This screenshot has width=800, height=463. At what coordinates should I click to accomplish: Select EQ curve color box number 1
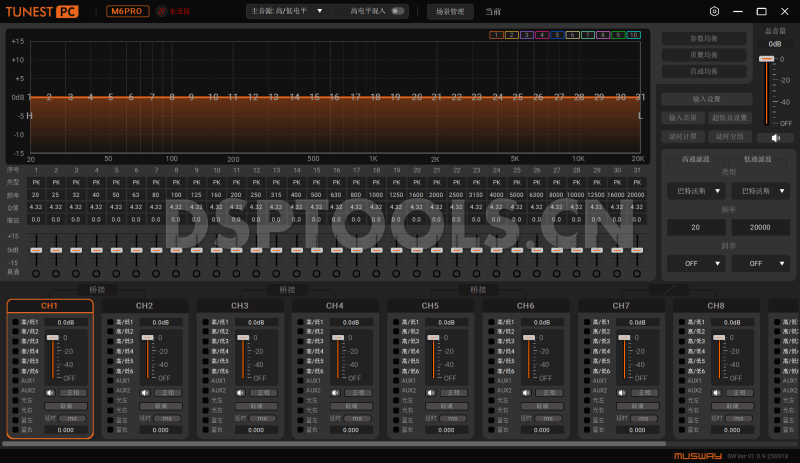tap(496, 35)
